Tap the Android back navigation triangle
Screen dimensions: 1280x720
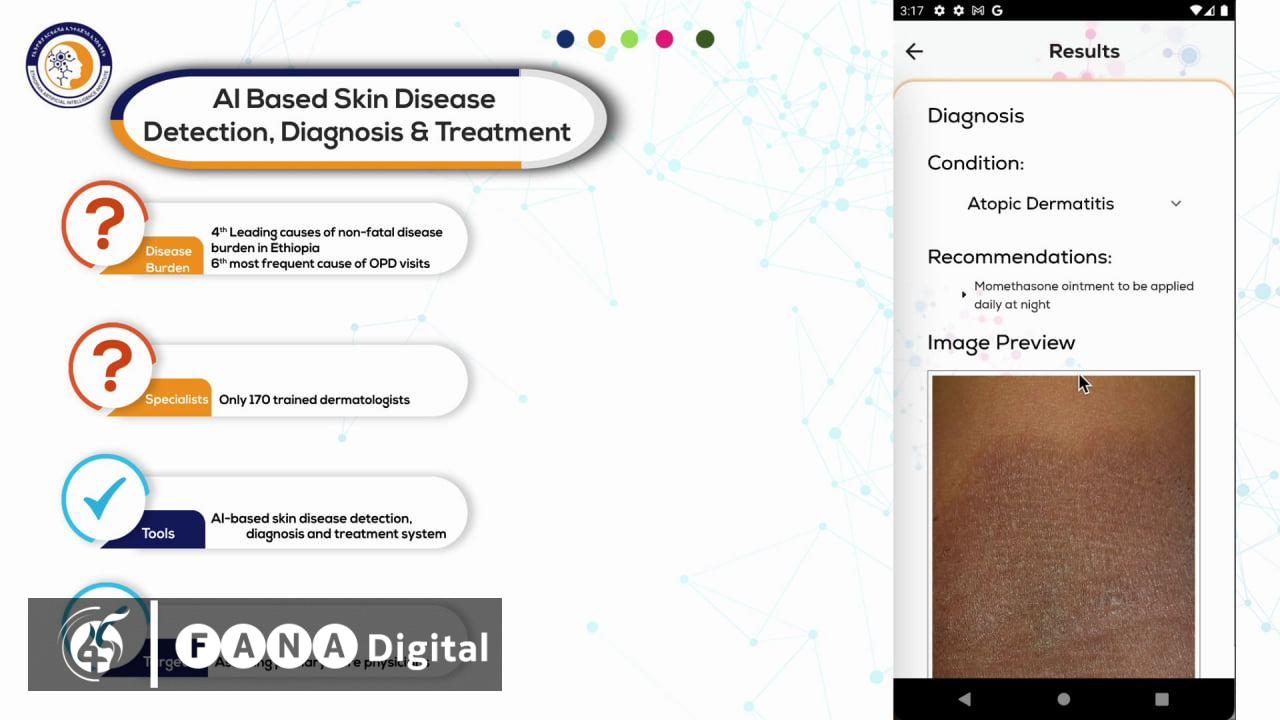pyautogui.click(x=964, y=699)
